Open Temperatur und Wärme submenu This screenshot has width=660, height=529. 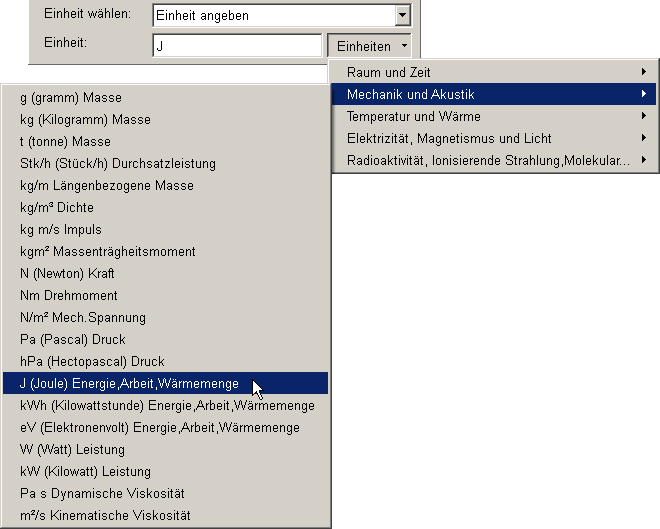(x=494, y=116)
